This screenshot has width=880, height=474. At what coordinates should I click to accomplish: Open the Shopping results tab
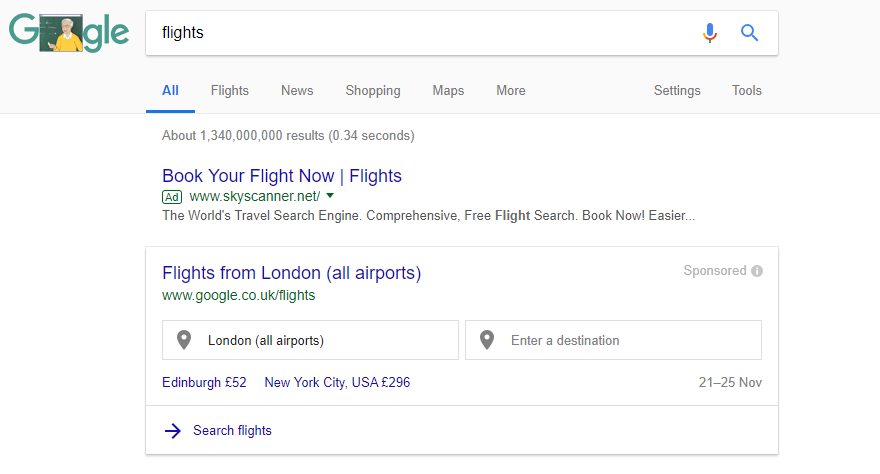pyautogui.click(x=373, y=91)
